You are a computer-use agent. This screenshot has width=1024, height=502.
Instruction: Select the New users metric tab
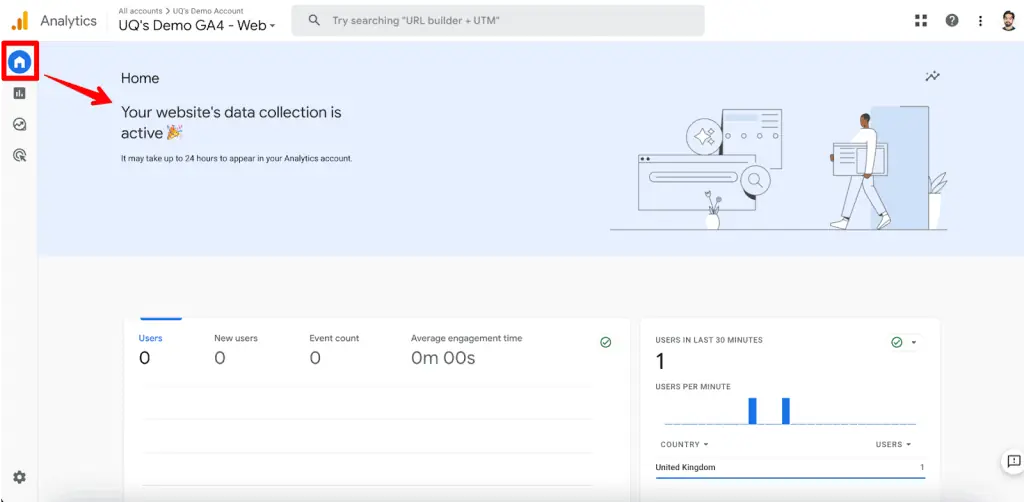point(236,350)
